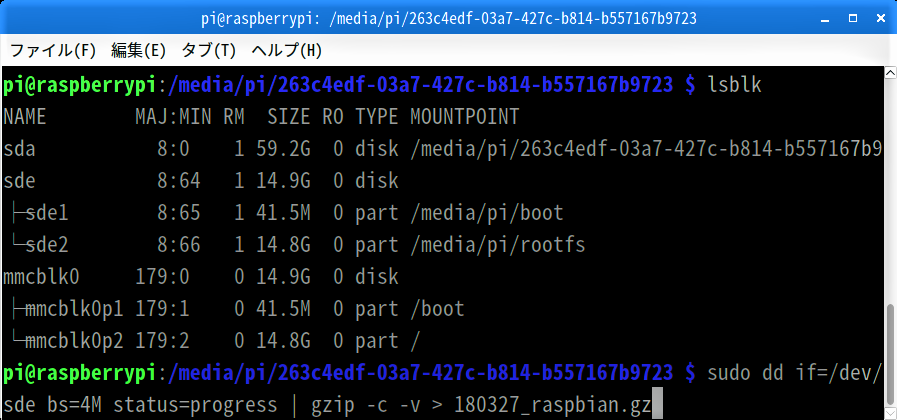The width and height of the screenshot is (897, 420).
Task: Click the vertical scrollbar thumb
Action: [x=891, y=355]
